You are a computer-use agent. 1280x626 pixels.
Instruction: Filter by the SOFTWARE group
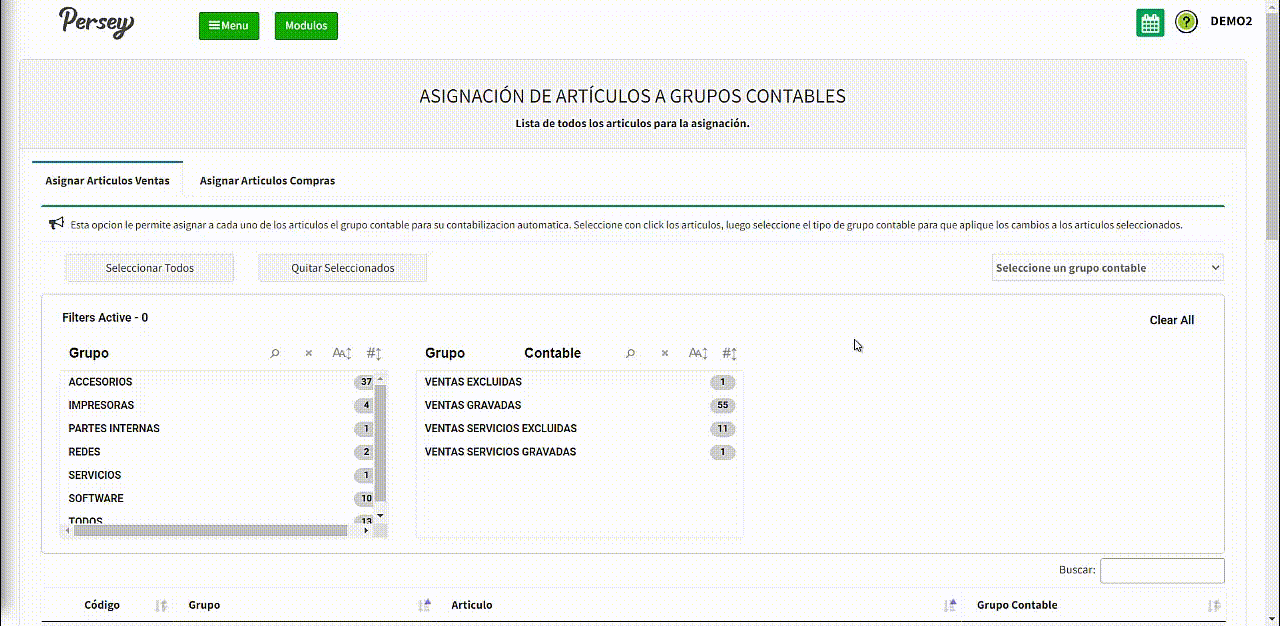click(x=96, y=498)
